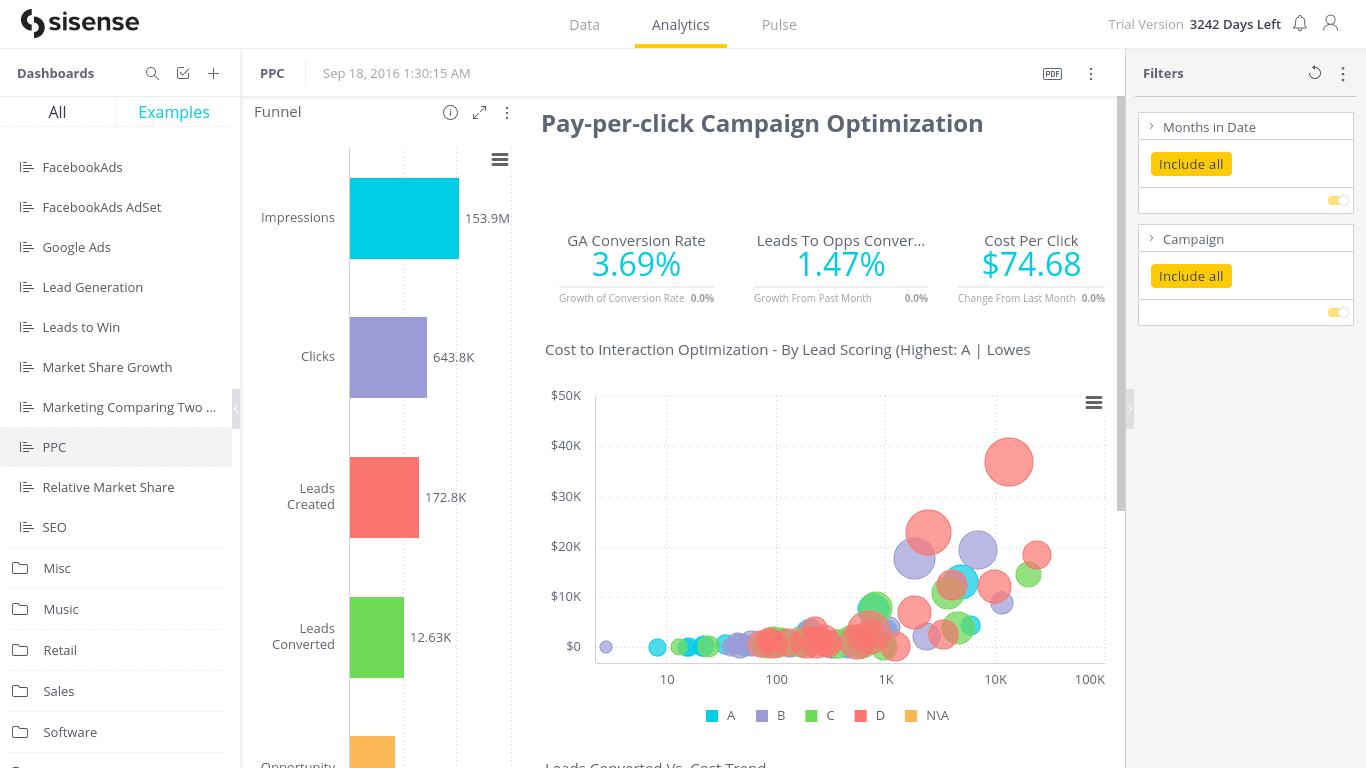The width and height of the screenshot is (1366, 768).
Task: Collapse the dashboards left panel handle
Action: [x=236, y=409]
